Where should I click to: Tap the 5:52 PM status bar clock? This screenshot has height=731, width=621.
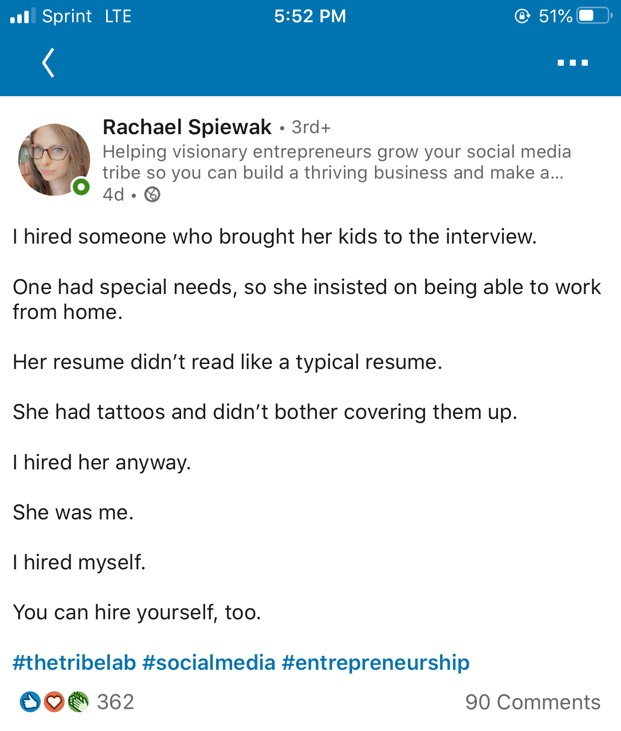click(310, 16)
